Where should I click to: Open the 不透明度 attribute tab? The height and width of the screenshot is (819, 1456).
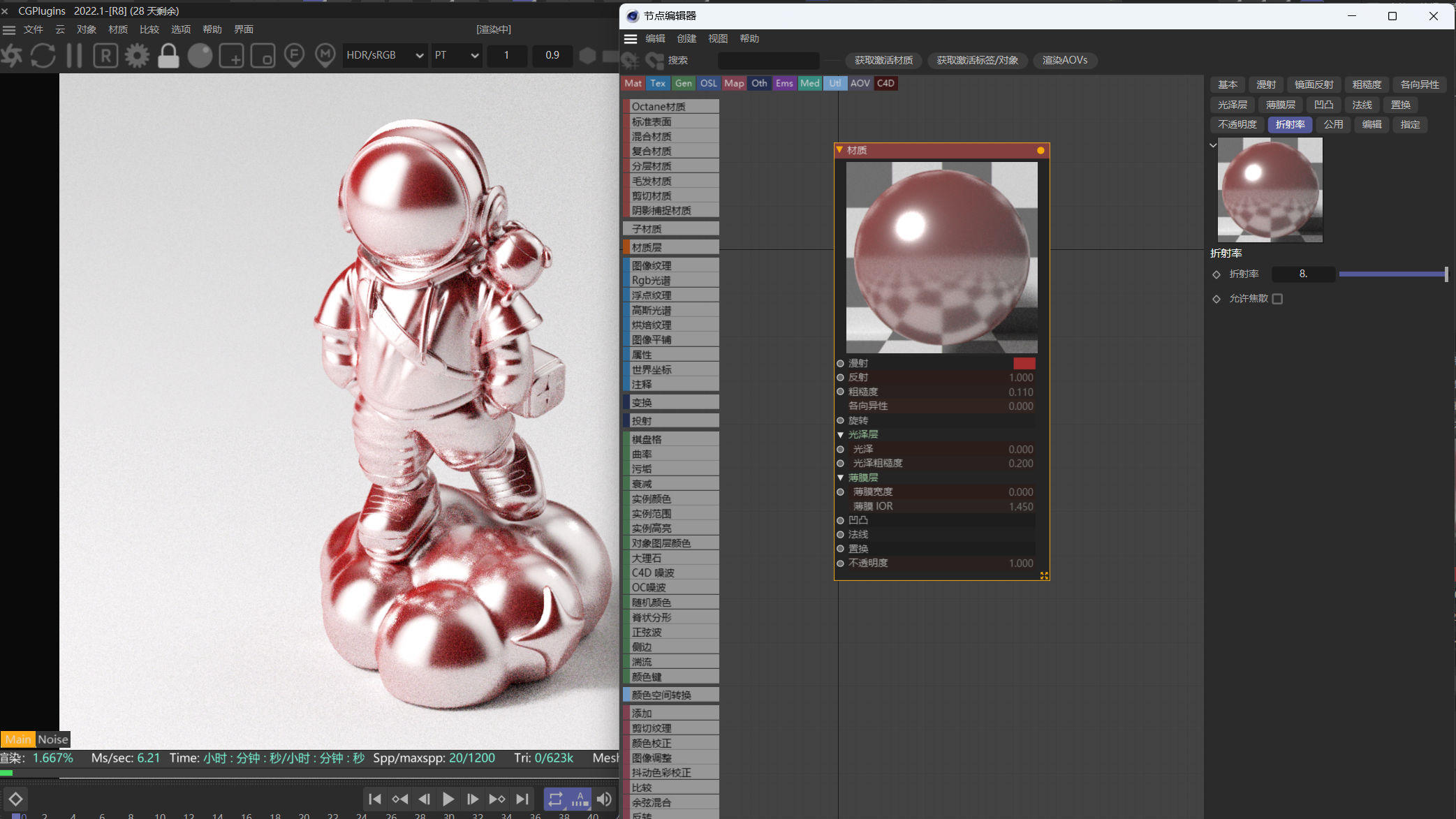coord(1237,124)
